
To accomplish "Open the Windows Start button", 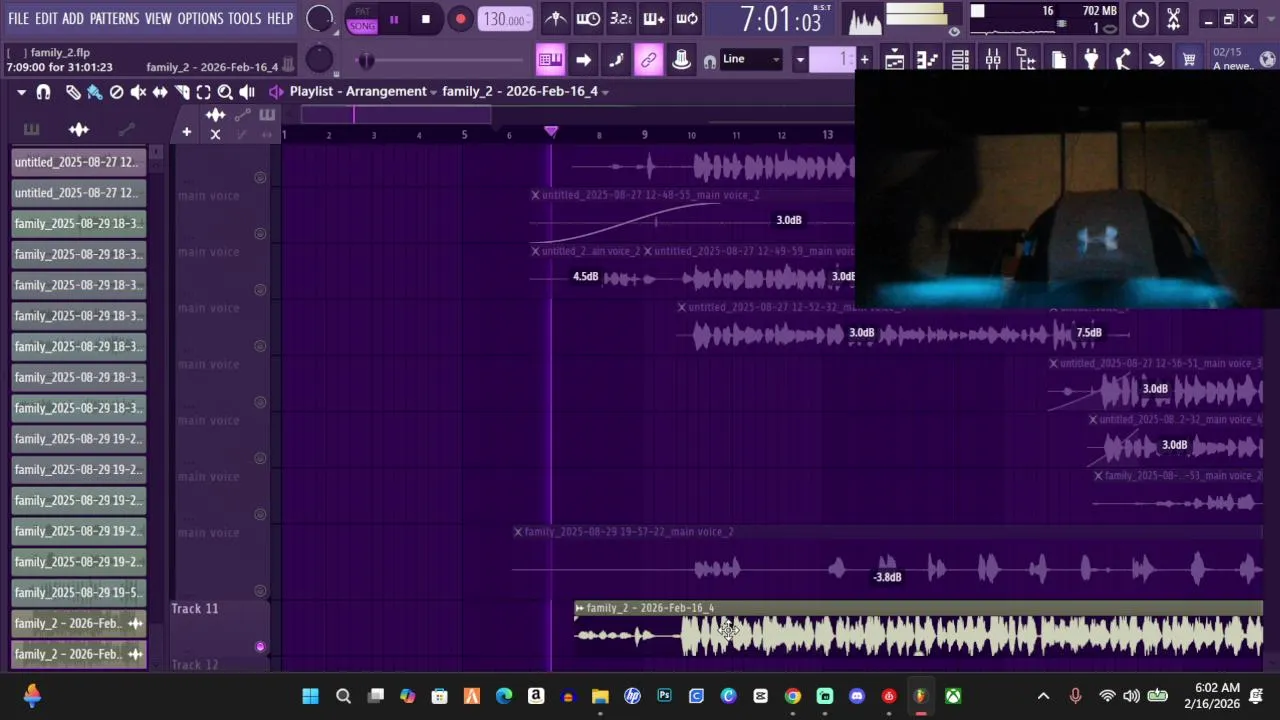I will 310,696.
